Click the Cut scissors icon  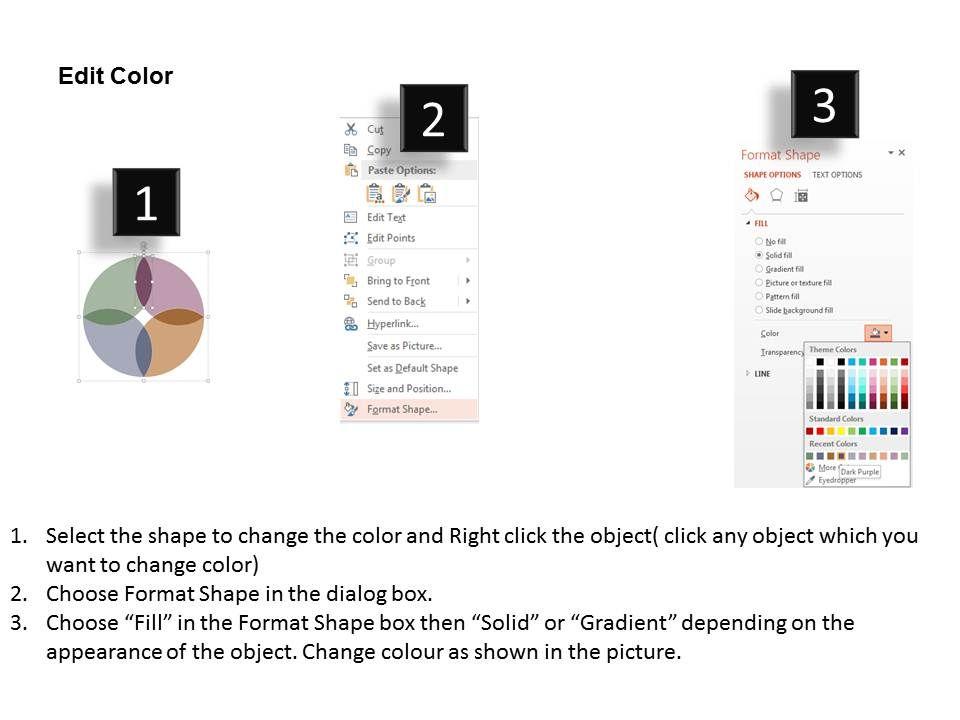[x=351, y=129]
